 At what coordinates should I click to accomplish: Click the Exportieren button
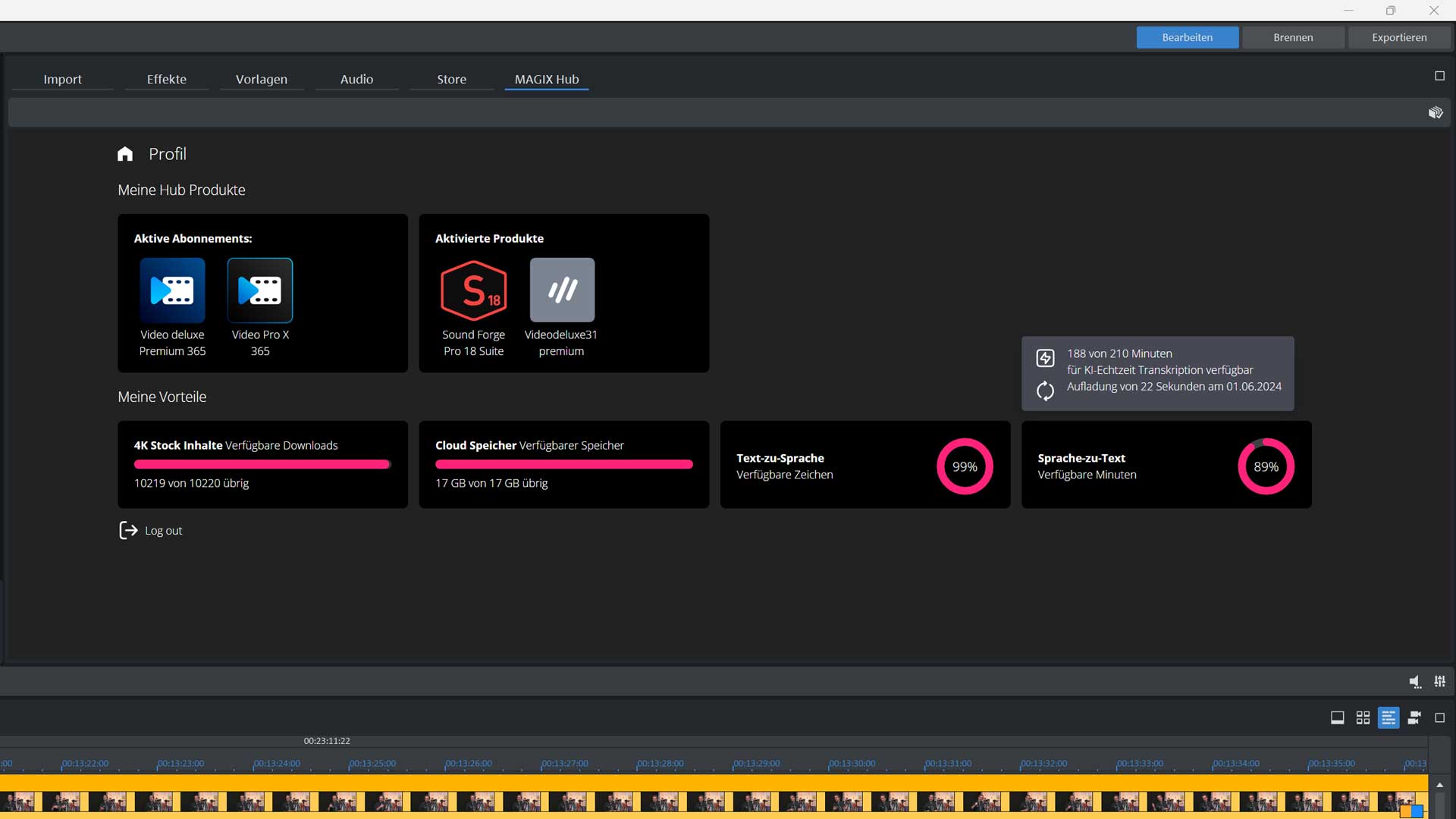tap(1399, 37)
